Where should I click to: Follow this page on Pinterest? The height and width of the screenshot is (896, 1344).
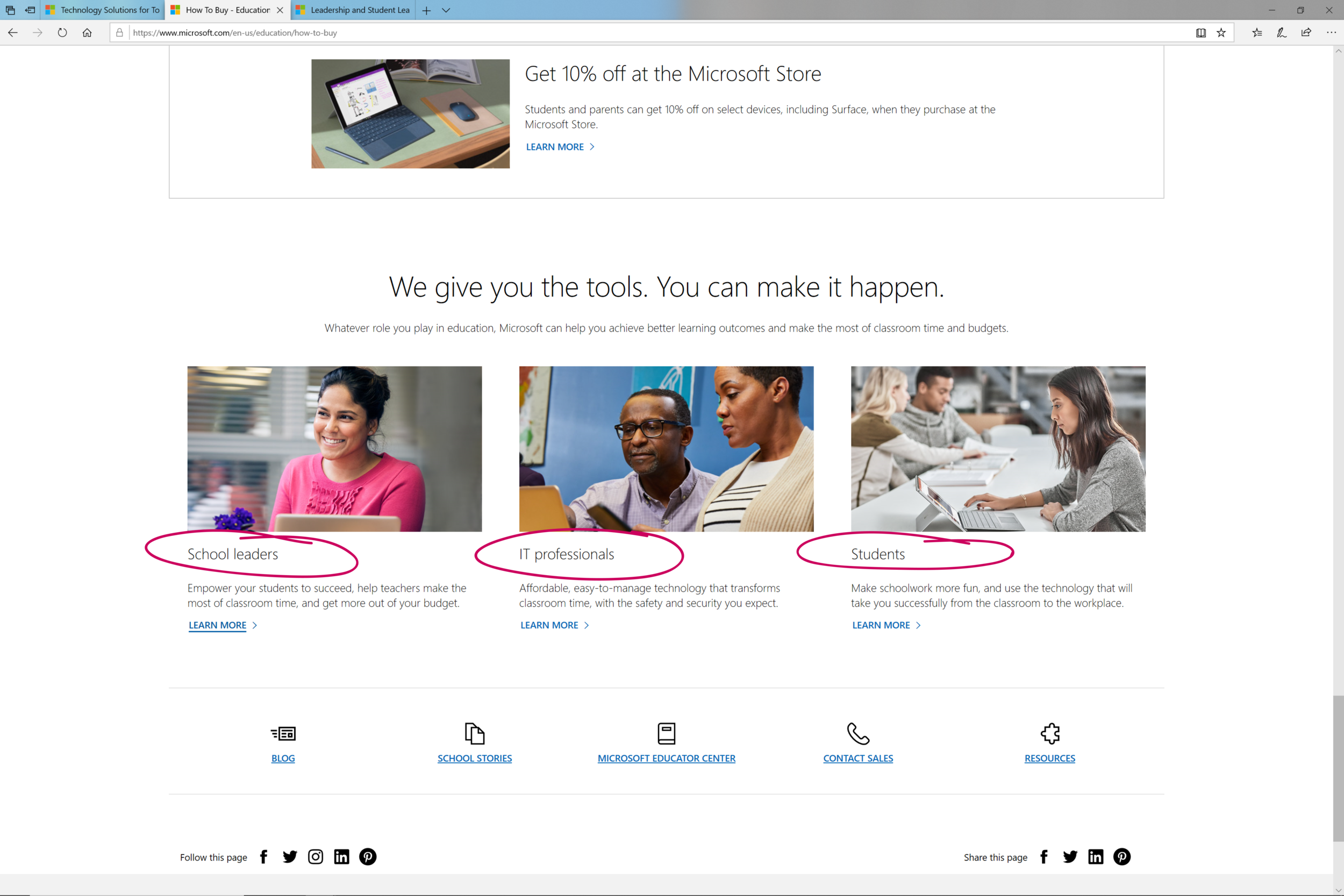tap(367, 857)
